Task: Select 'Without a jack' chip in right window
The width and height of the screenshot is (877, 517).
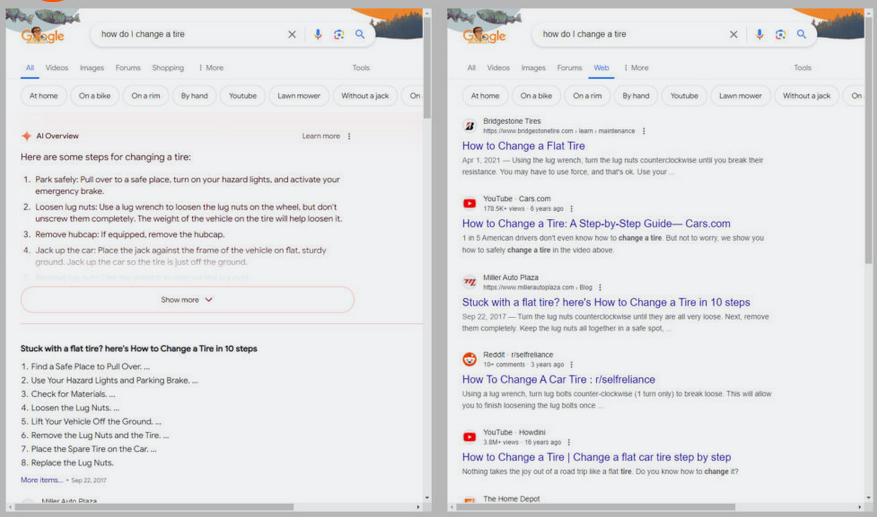Action: 807,96
